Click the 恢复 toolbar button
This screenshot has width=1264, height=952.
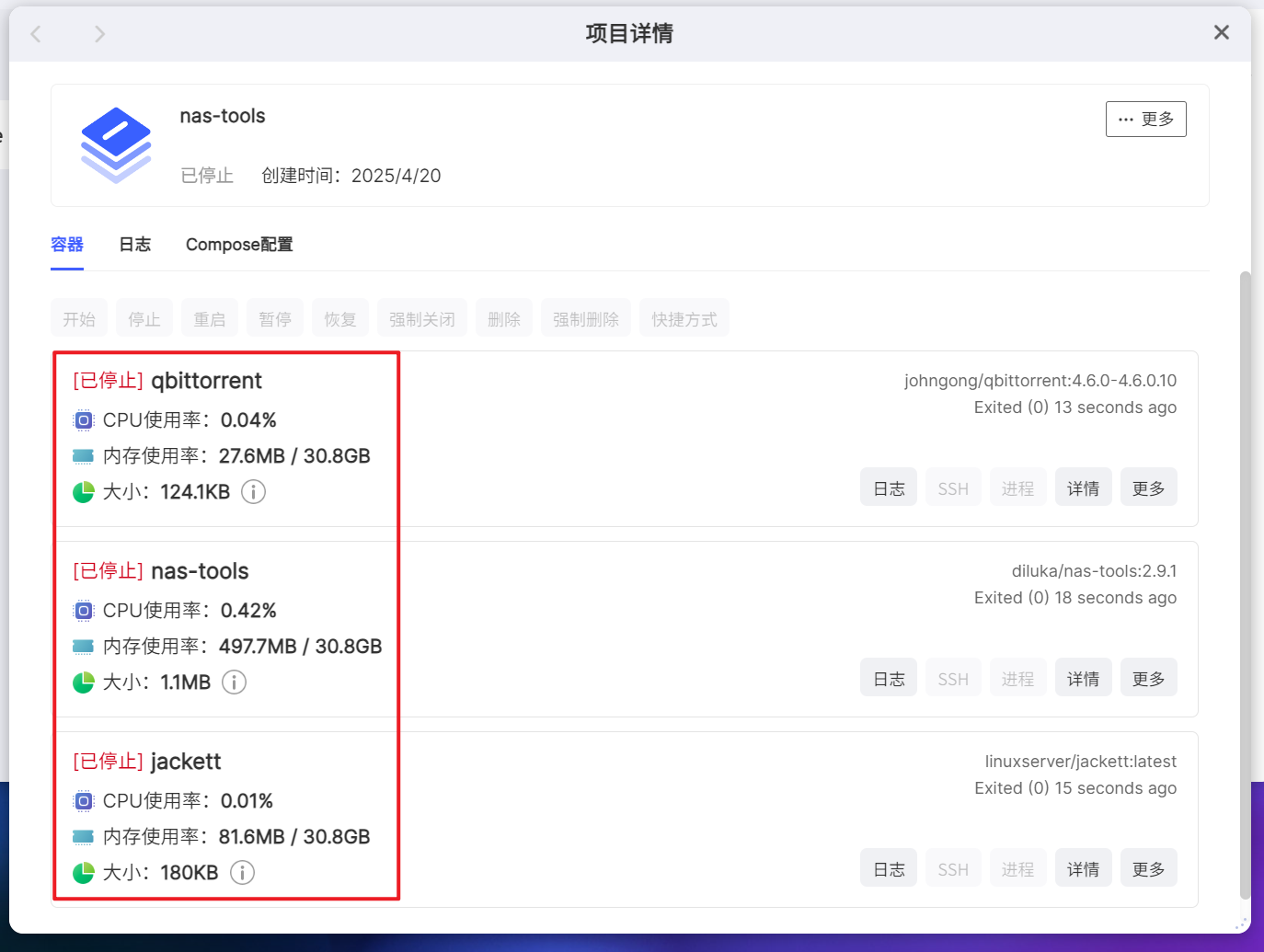coord(340,318)
